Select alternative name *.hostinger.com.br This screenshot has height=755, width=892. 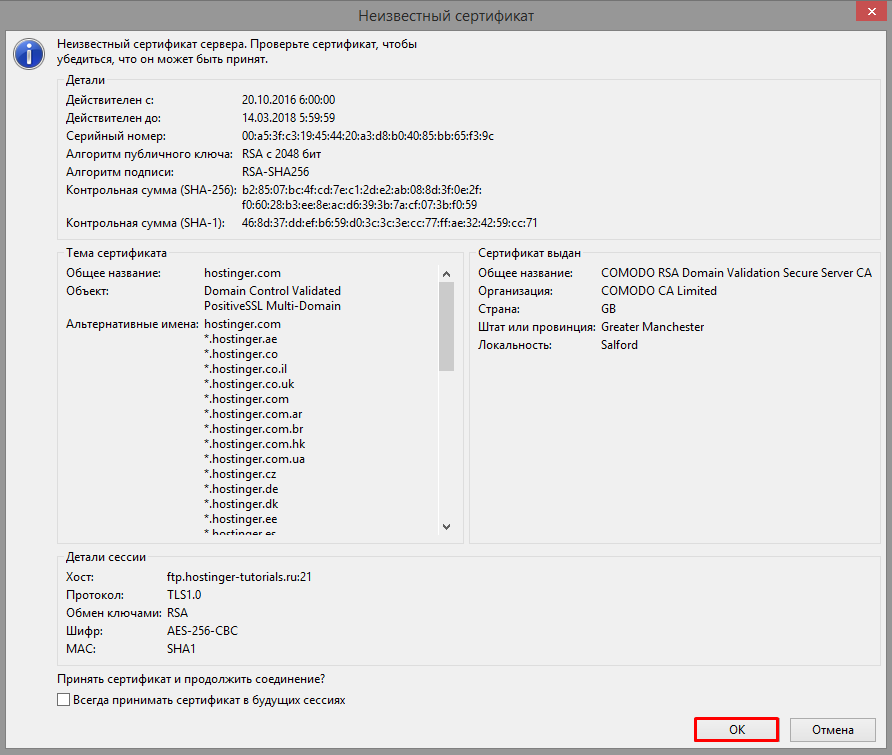[x=254, y=429]
